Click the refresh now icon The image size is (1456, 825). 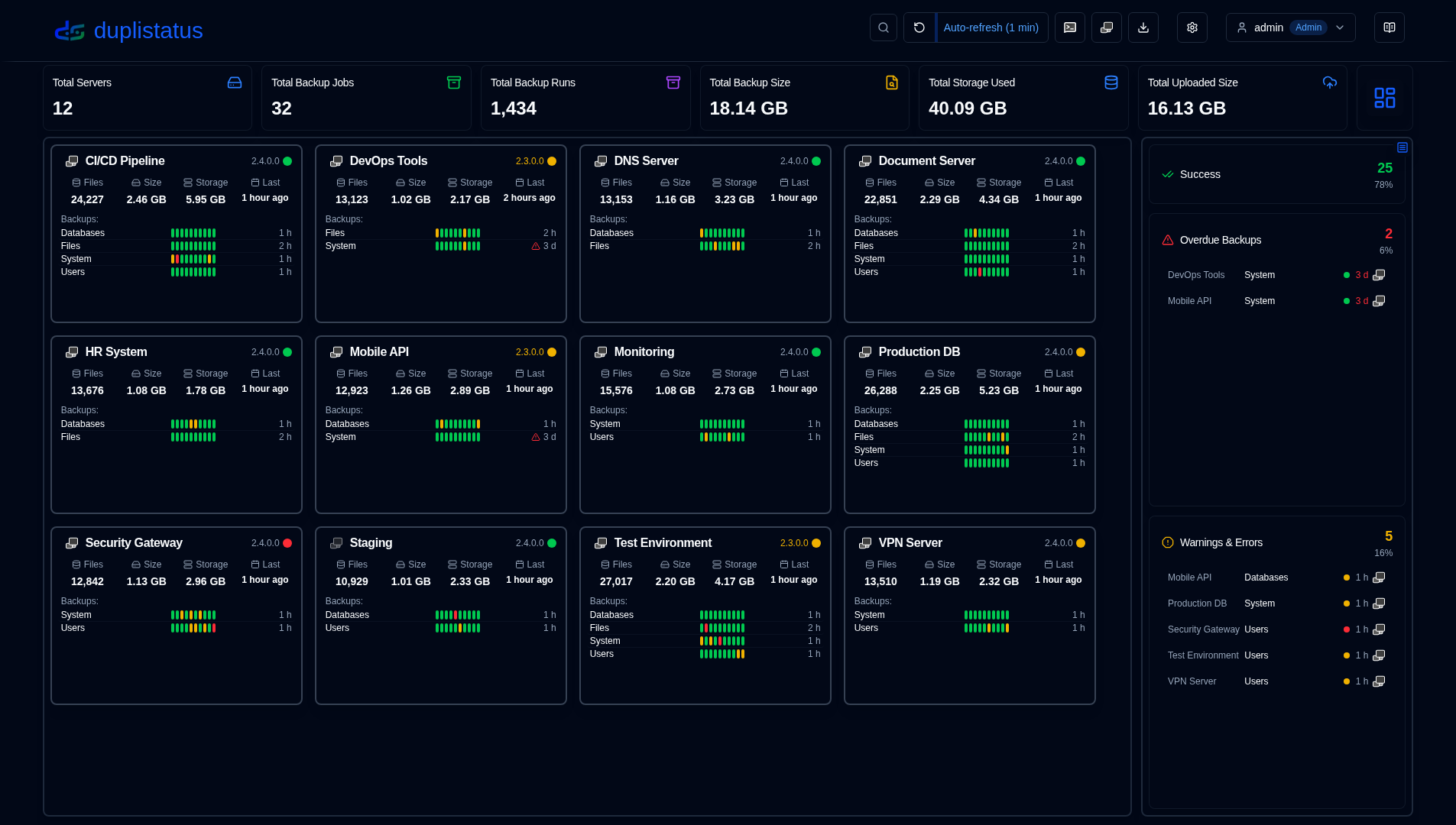(919, 27)
